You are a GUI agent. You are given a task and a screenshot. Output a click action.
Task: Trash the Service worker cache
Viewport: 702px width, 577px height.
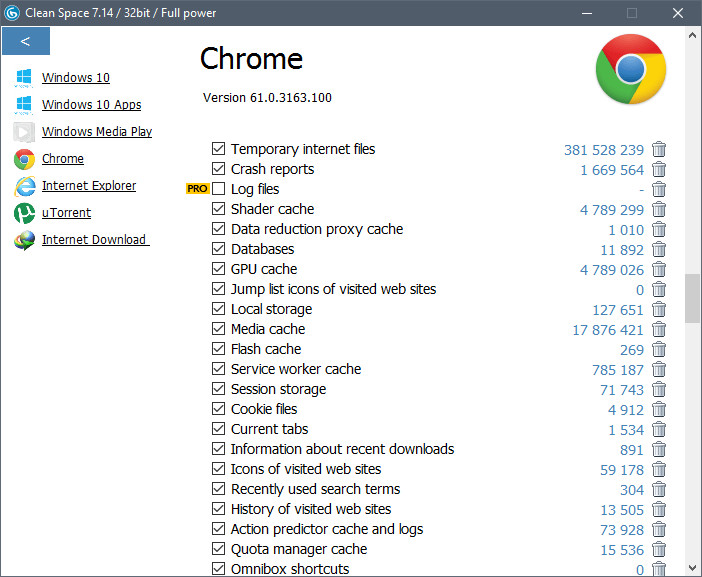pyautogui.click(x=659, y=369)
